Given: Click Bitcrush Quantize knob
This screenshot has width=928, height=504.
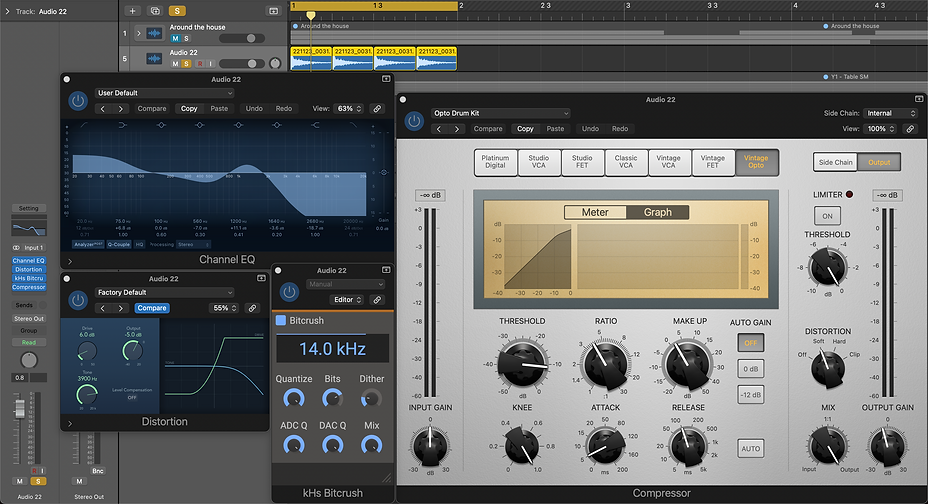Looking at the screenshot, I should click(x=294, y=398).
